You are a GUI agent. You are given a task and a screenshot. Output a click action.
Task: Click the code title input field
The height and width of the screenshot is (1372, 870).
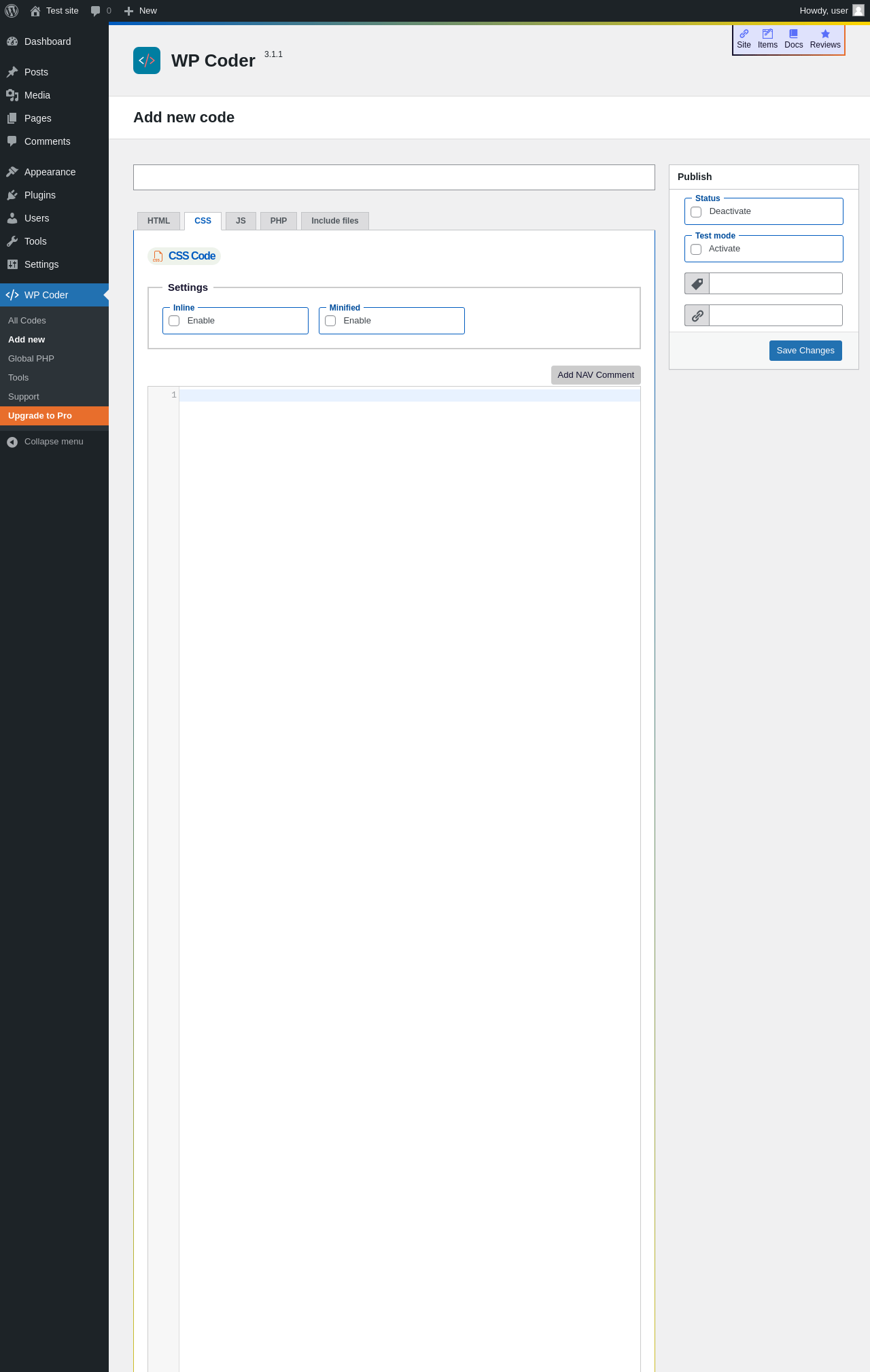pyautogui.click(x=394, y=177)
